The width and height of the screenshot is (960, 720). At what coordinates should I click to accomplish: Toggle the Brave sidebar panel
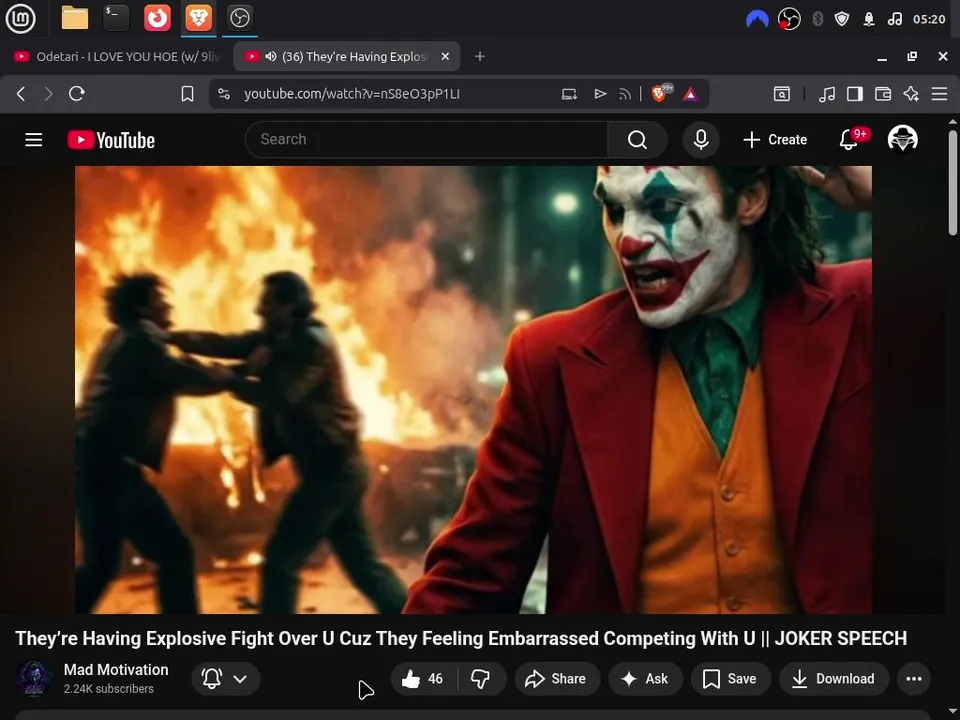[855, 94]
